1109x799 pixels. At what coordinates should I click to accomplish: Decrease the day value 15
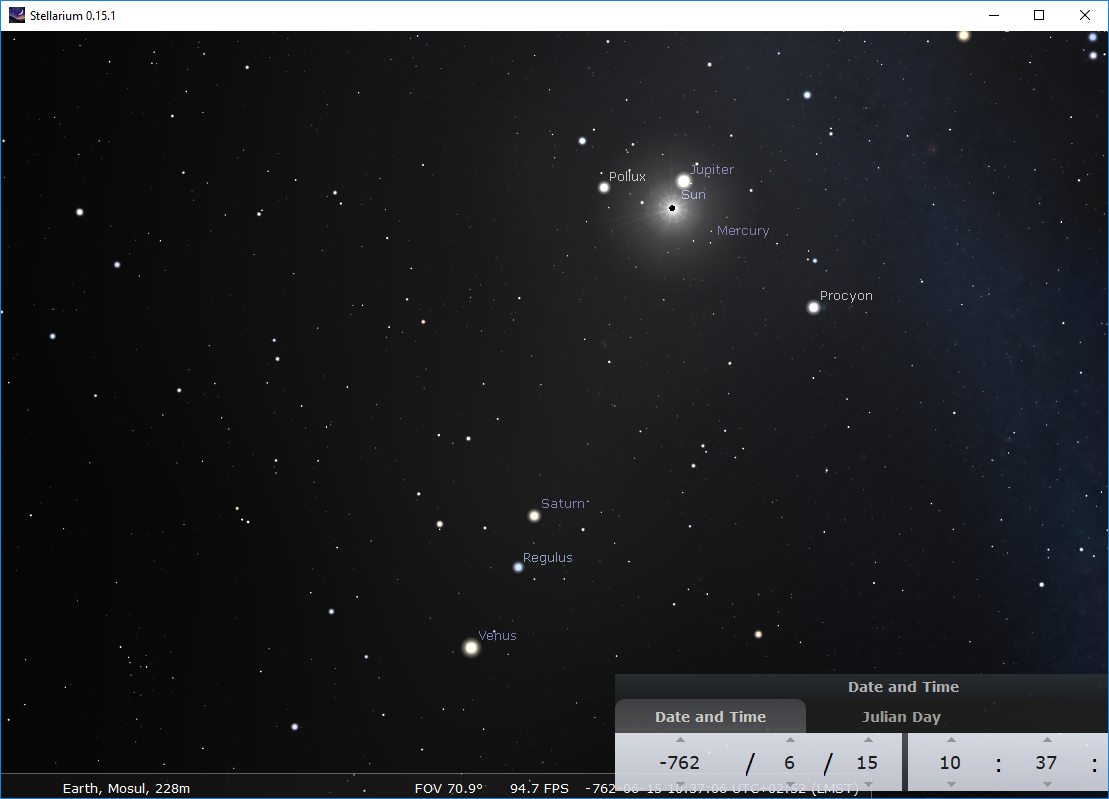868,784
